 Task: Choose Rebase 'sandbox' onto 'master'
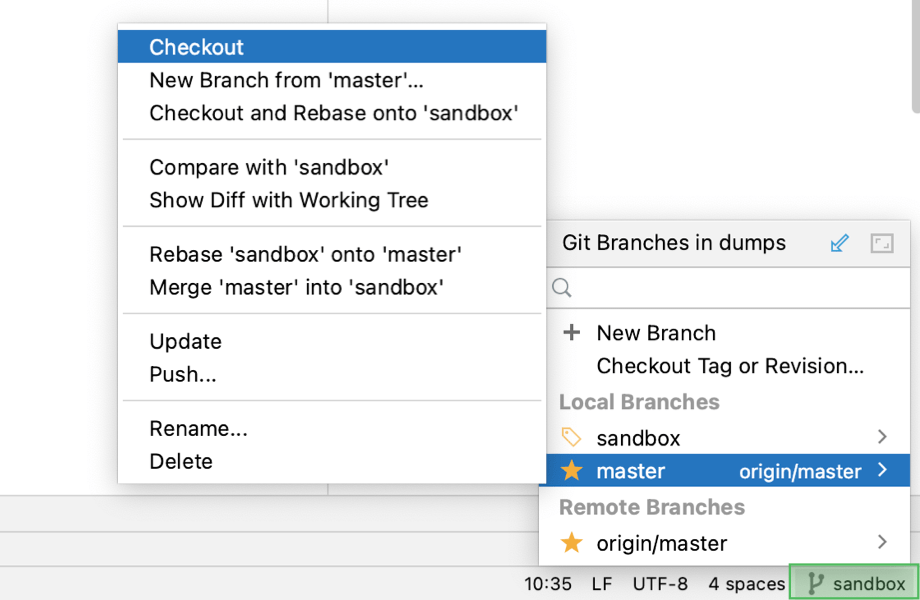point(332,254)
